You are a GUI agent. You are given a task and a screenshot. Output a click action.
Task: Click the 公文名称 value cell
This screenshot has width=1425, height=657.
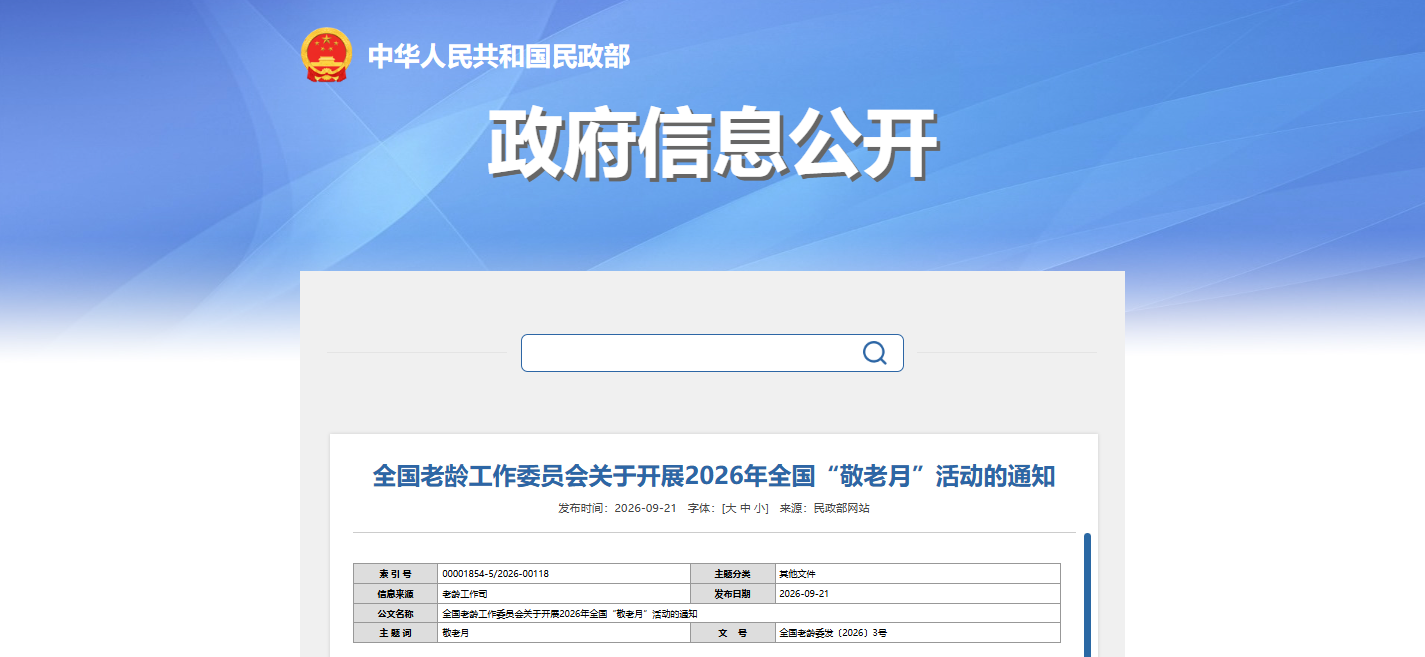[x=748, y=614]
